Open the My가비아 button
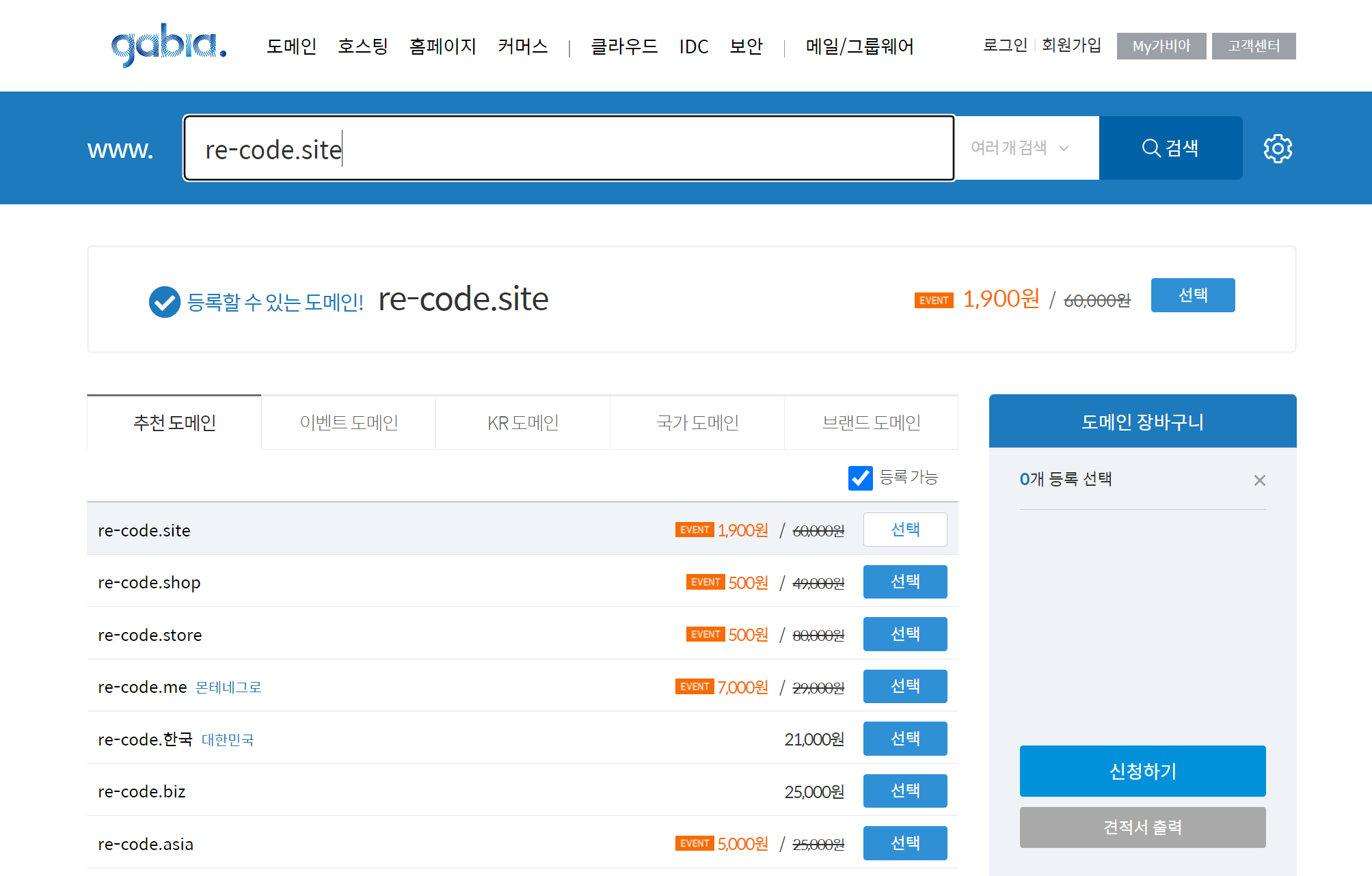The height and width of the screenshot is (876, 1372). [1161, 46]
